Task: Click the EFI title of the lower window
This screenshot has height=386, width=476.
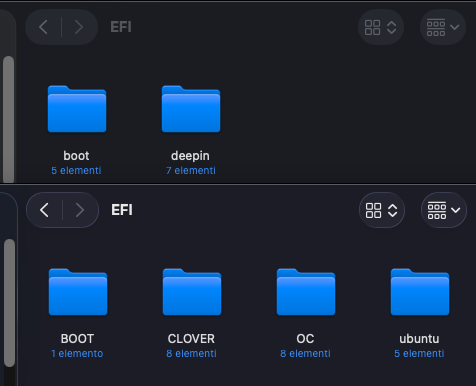Action: click(122, 210)
